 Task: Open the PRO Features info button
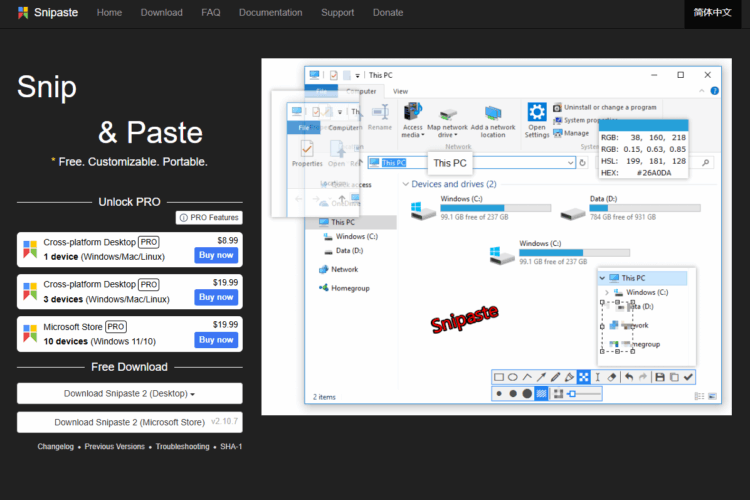tap(209, 218)
